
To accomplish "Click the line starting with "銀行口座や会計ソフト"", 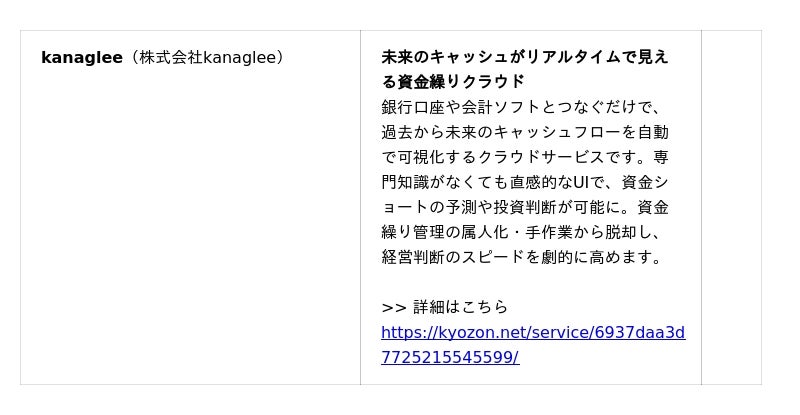I will [x=520, y=107].
